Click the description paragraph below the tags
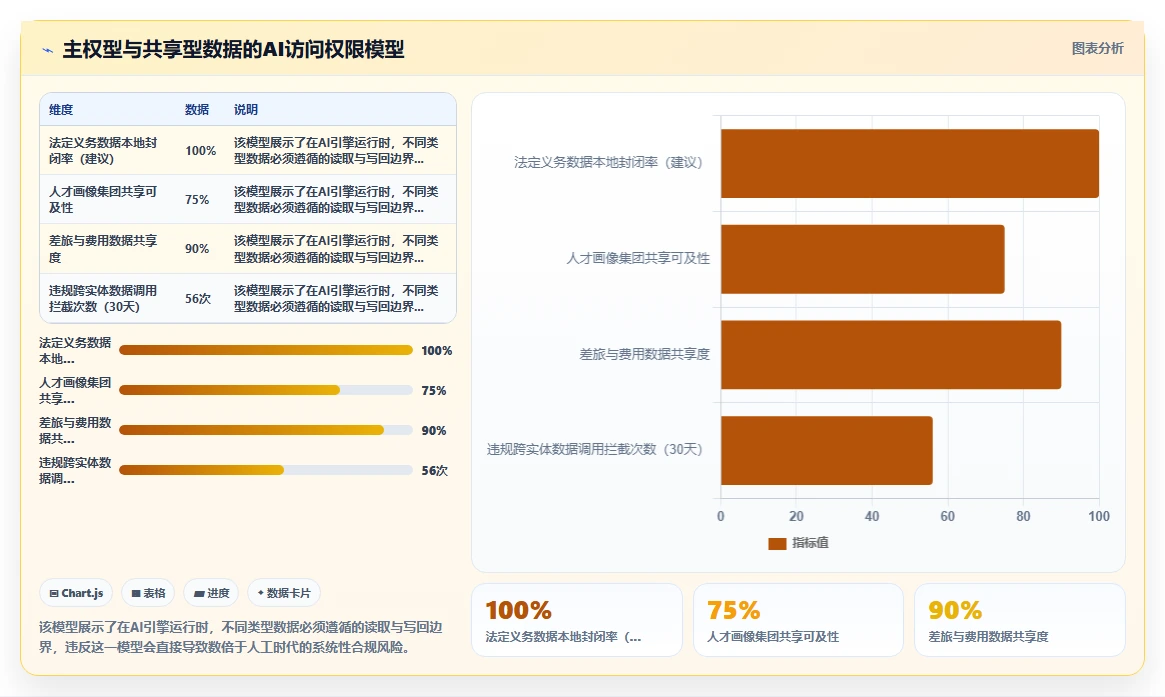Image resolution: width=1165 pixels, height=697 pixels. pos(241,637)
